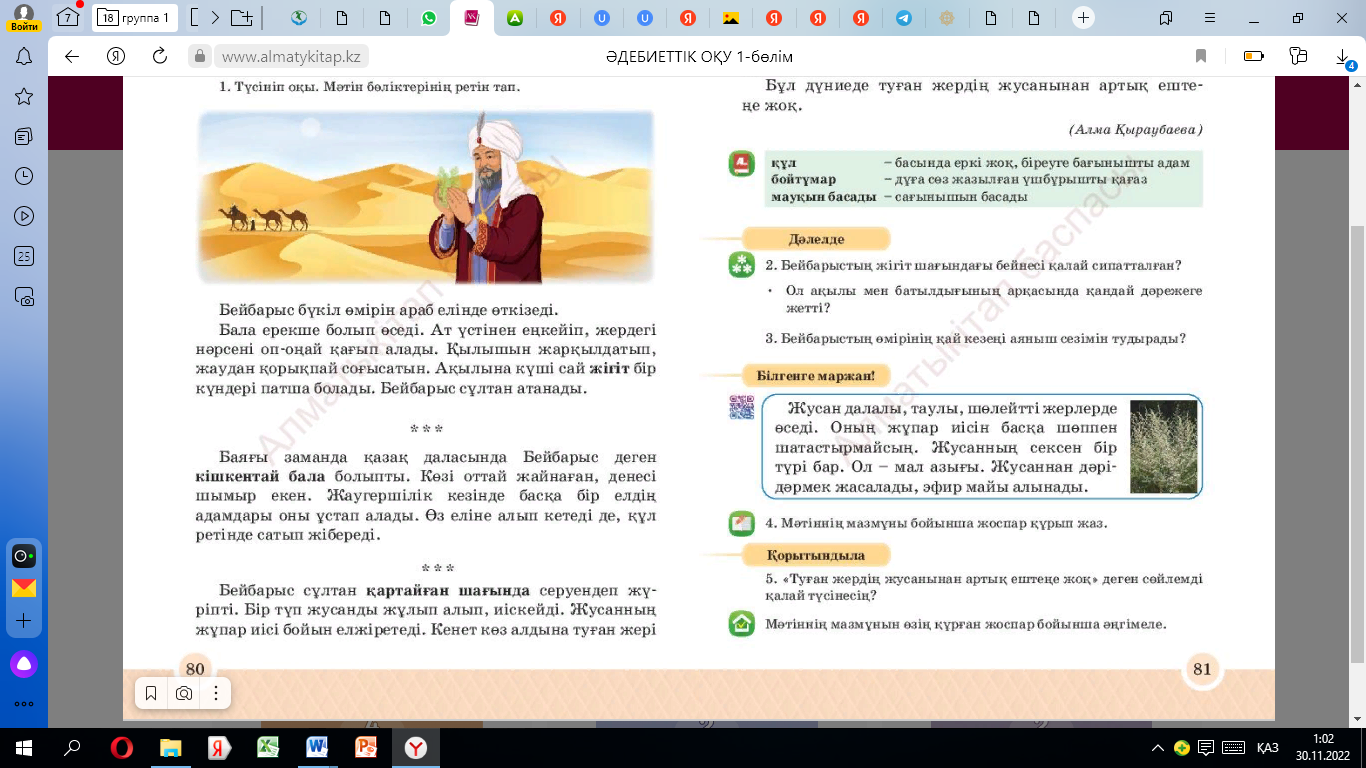1366x768 pixels.
Task: Open History clock in the sidebar
Action: [24, 176]
